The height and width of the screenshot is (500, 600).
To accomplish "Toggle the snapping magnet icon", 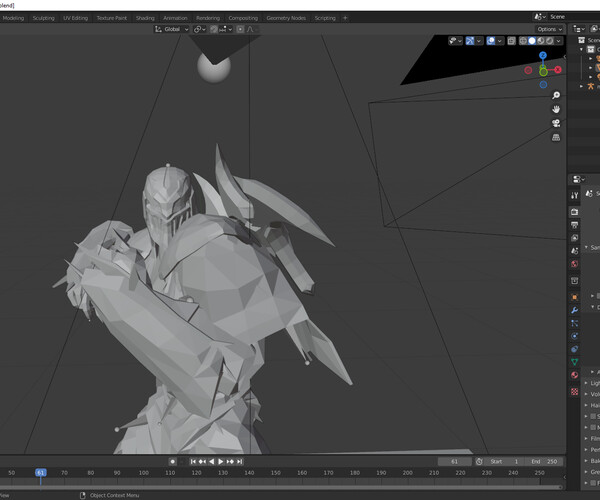I will [214, 29].
